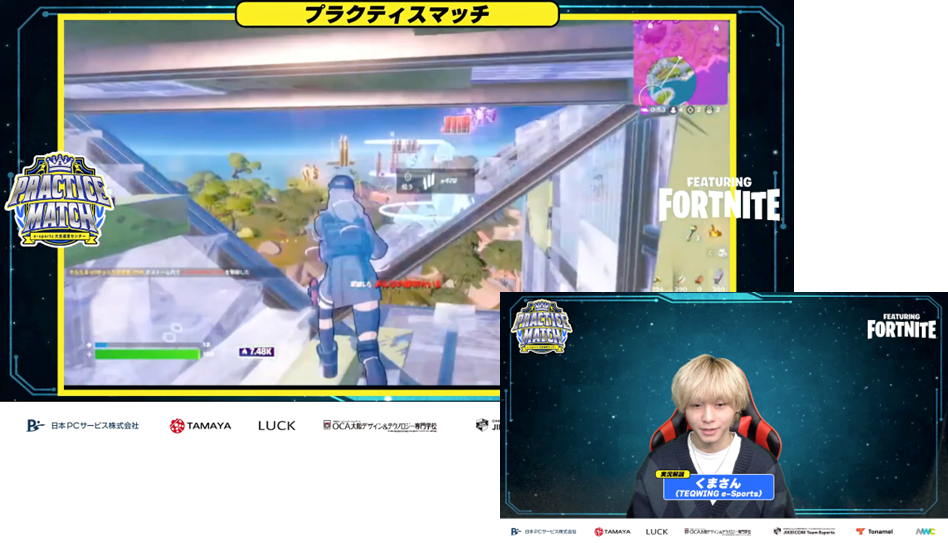Click the TAMAYA sponsor logo in left bar
Screen dimensions: 948x543
click(200, 426)
